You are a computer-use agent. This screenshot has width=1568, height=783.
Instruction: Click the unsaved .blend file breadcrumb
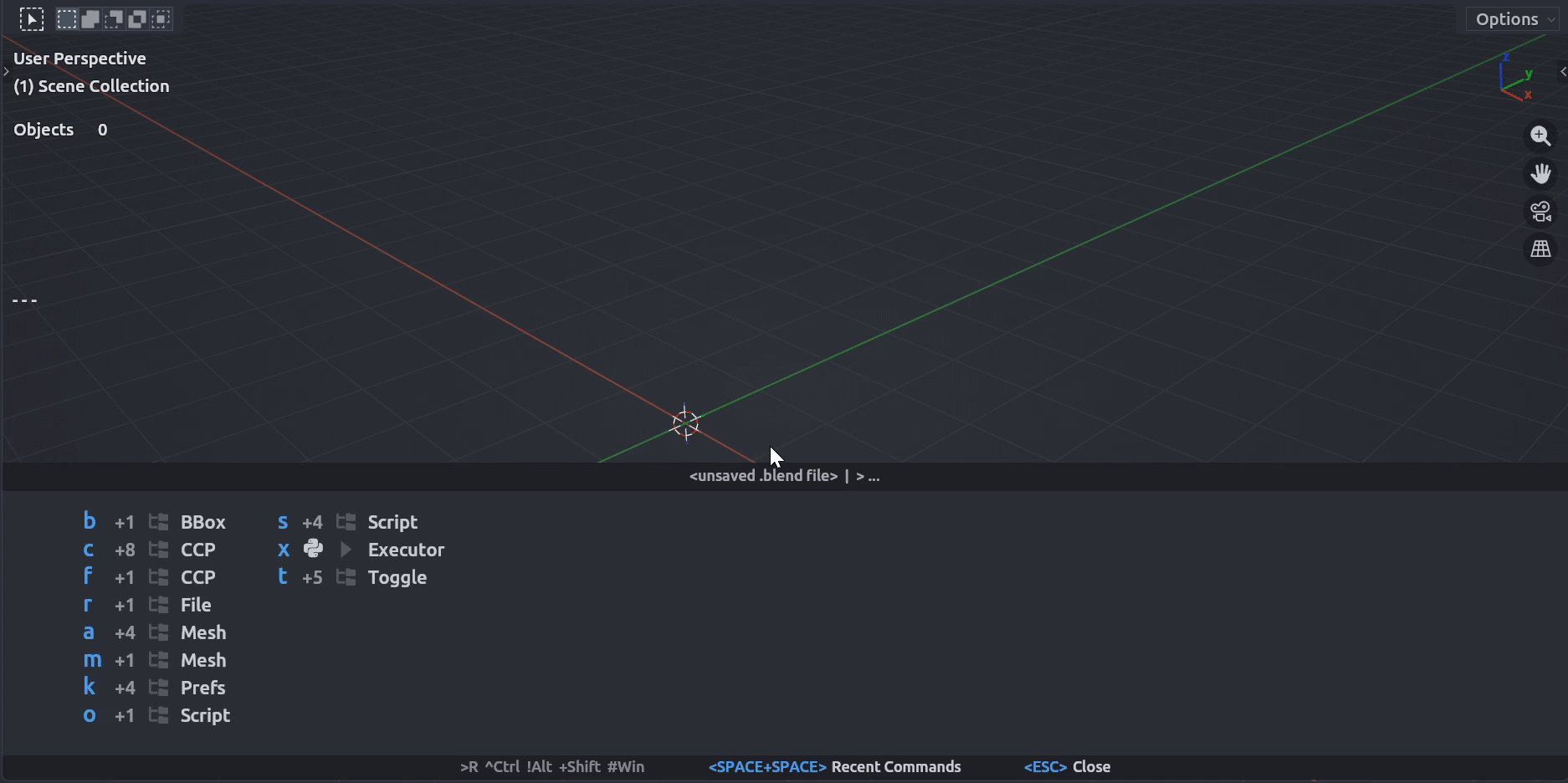pos(762,475)
